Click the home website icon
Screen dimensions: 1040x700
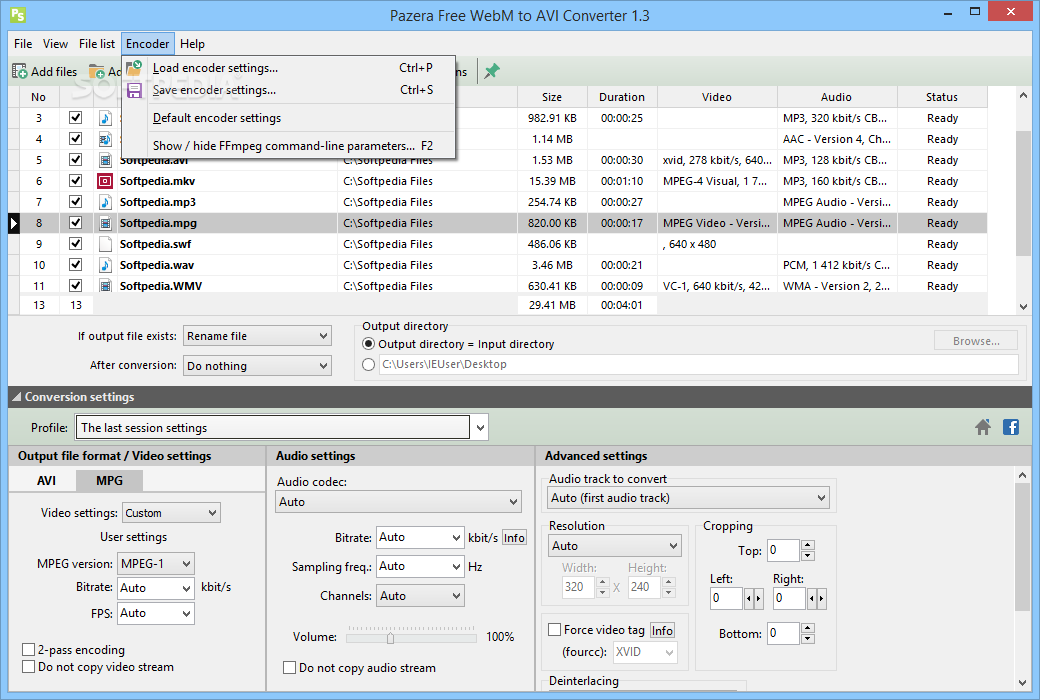point(983,427)
